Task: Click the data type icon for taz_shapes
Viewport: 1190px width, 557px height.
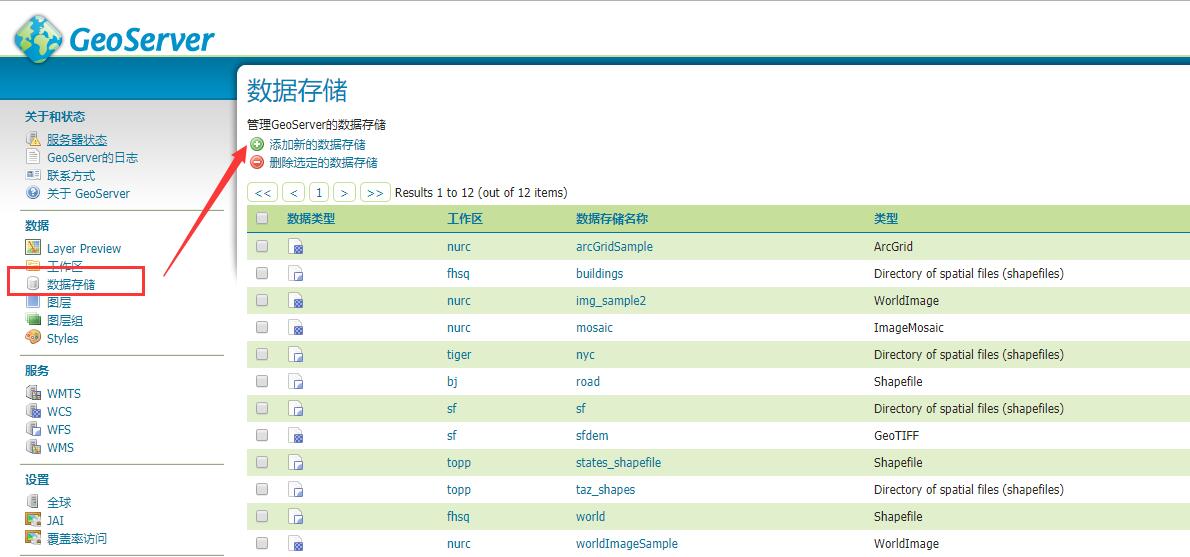Action: pos(296,490)
